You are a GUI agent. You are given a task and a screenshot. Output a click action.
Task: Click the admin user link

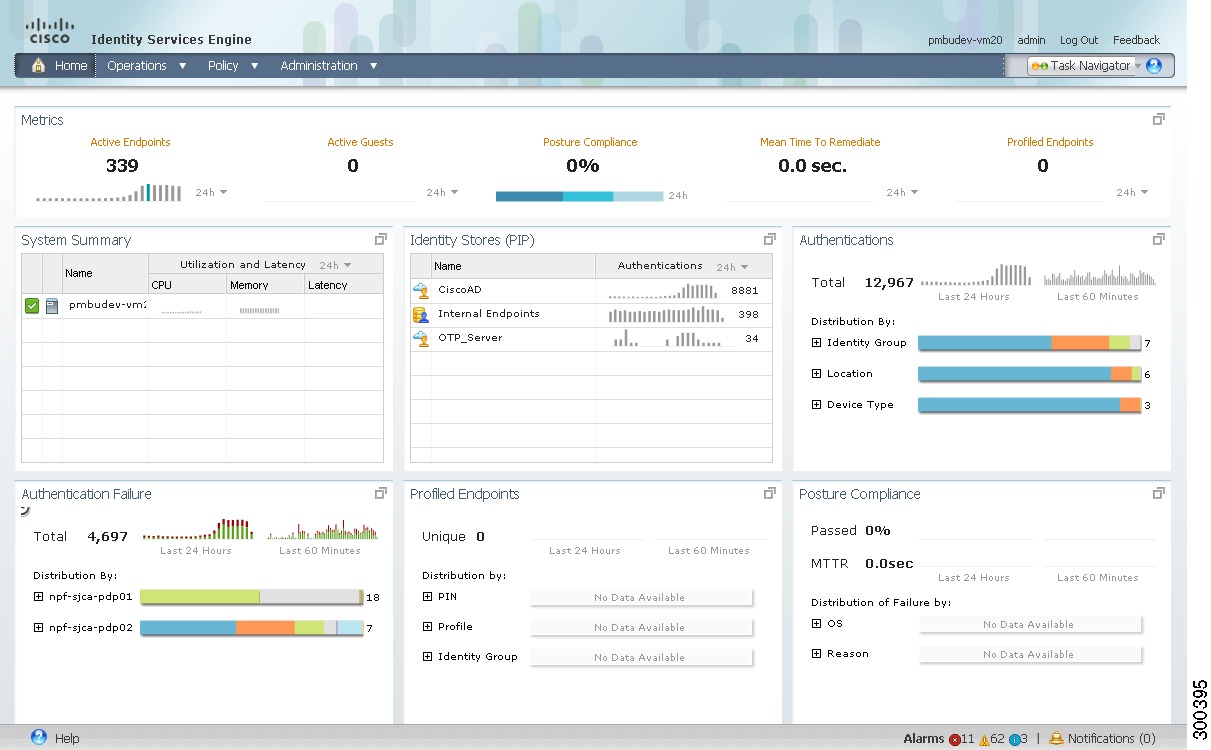pyautogui.click(x=1031, y=40)
